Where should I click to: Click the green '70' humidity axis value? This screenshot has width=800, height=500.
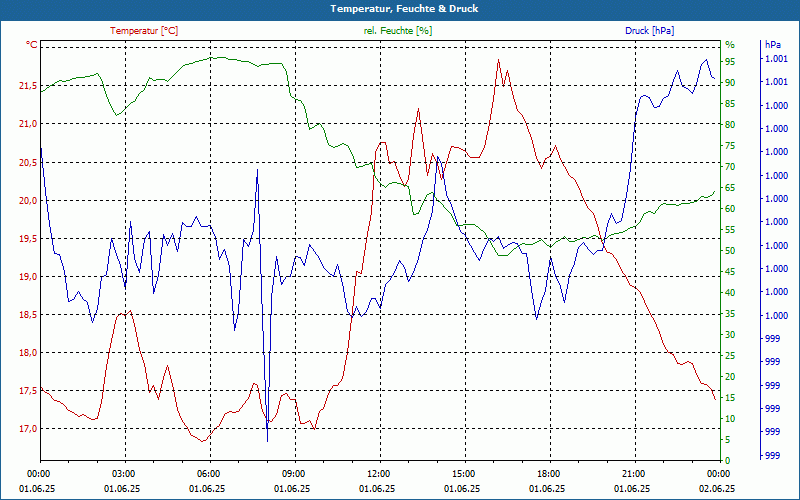click(x=730, y=167)
